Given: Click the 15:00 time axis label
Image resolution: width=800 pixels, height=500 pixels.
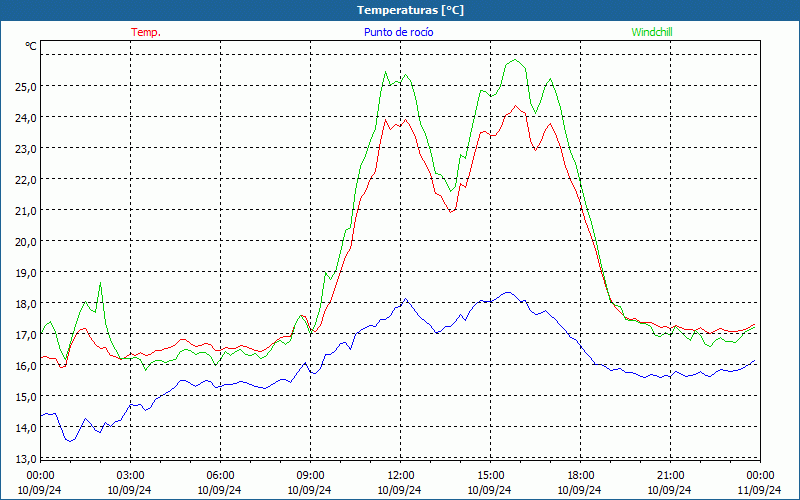Looking at the screenshot, I should point(490,476).
